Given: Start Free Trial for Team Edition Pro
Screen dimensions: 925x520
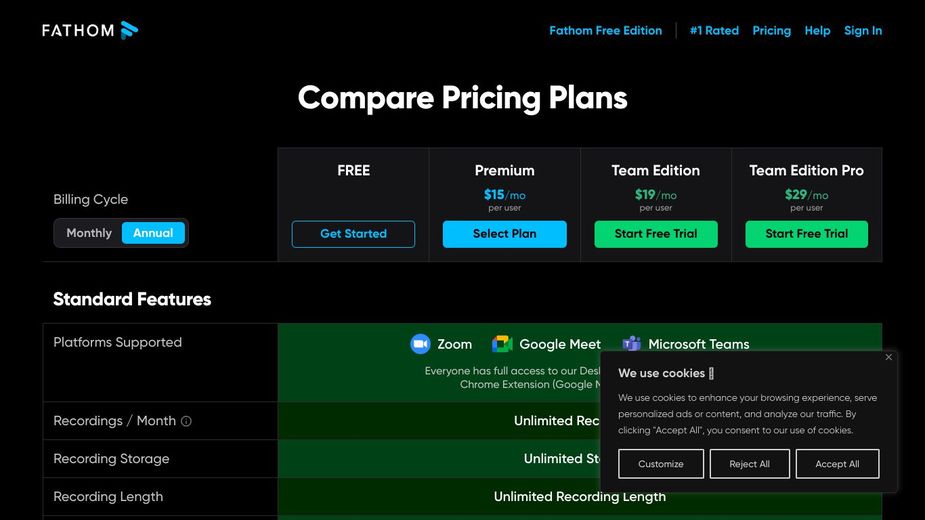Looking at the screenshot, I should click(806, 234).
